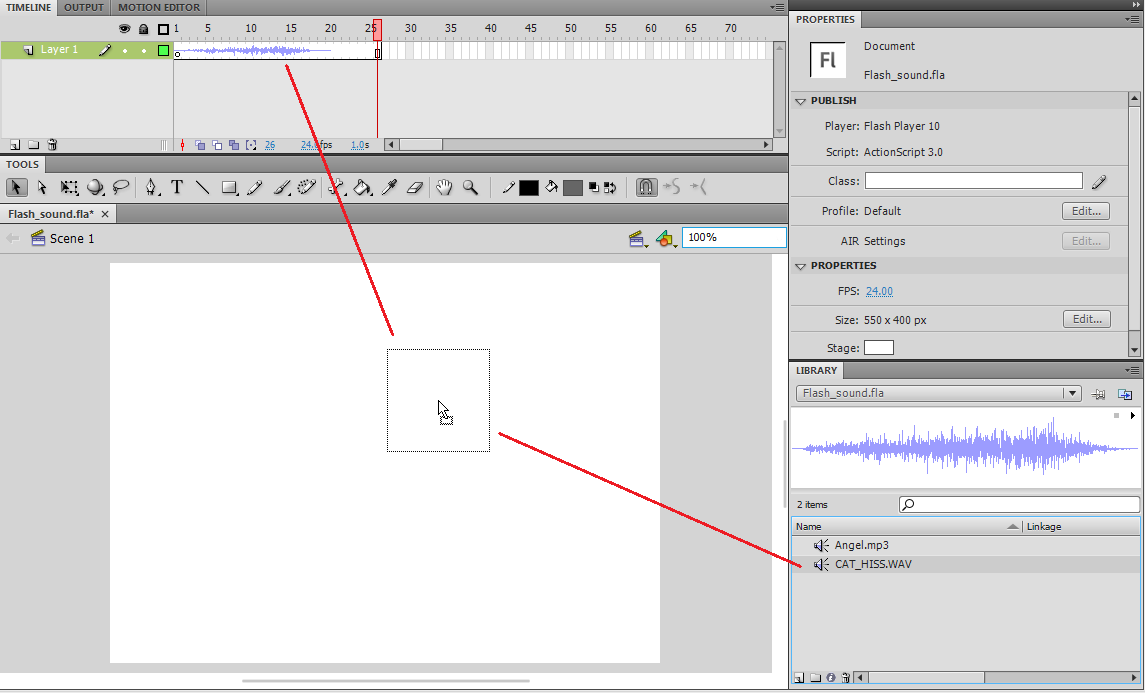Select the Pen tool
Viewport: 1145px width, 693px height.
click(x=150, y=188)
